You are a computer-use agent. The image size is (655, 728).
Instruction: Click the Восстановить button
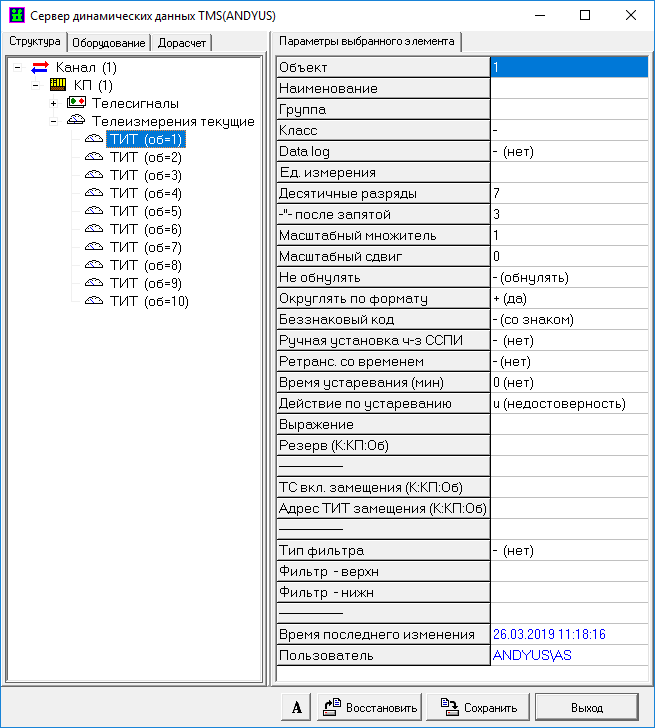pos(371,707)
